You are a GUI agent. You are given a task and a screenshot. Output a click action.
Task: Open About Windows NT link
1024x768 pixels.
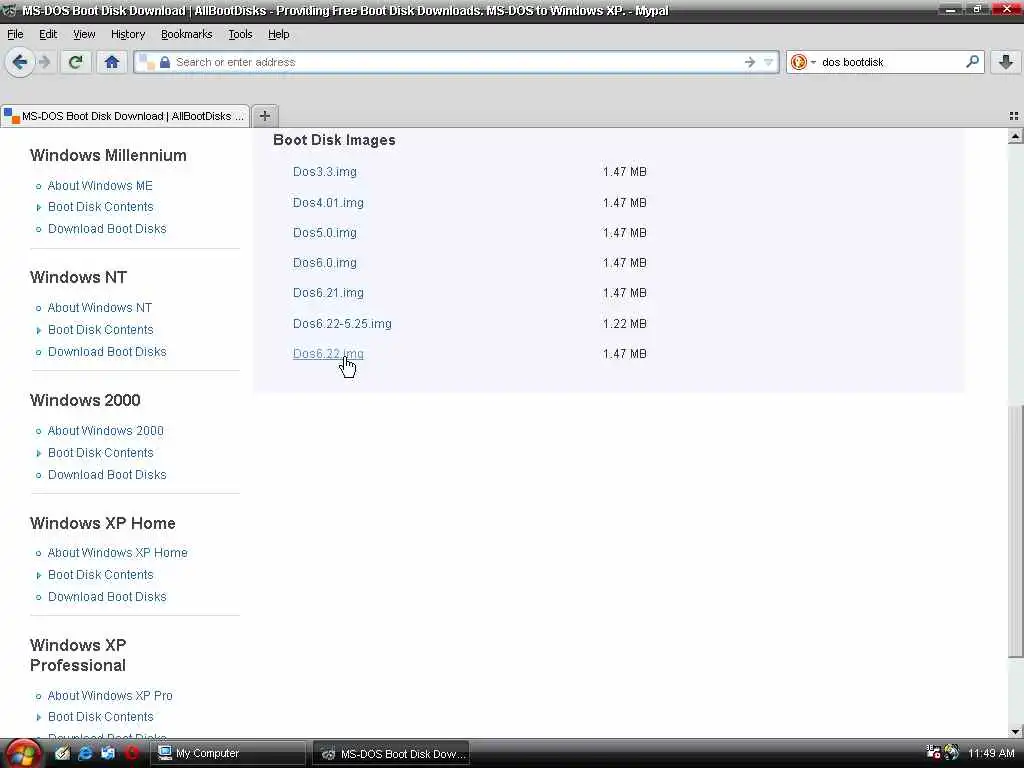pyautogui.click(x=100, y=308)
